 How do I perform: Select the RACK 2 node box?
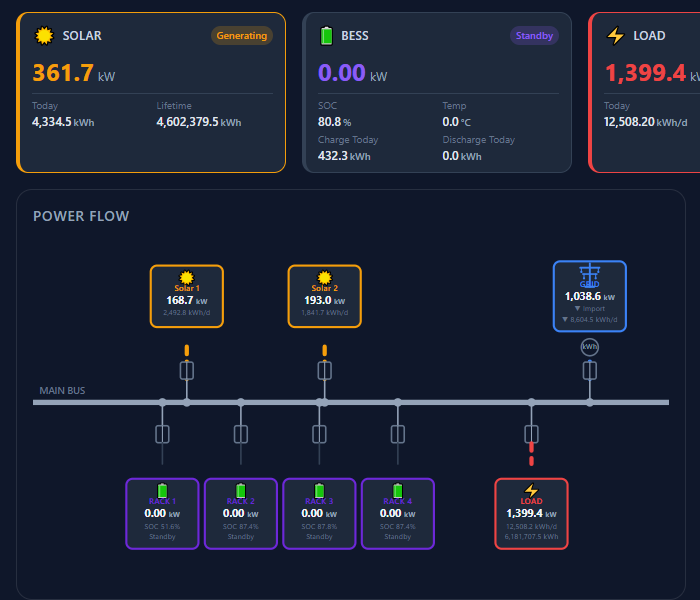pyautogui.click(x=241, y=514)
